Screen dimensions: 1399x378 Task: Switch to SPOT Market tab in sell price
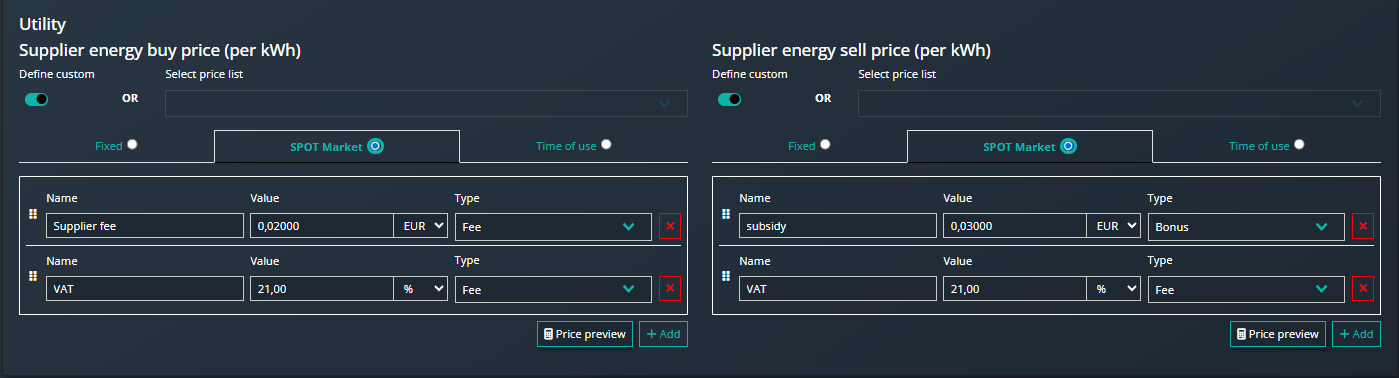[x=1030, y=146]
